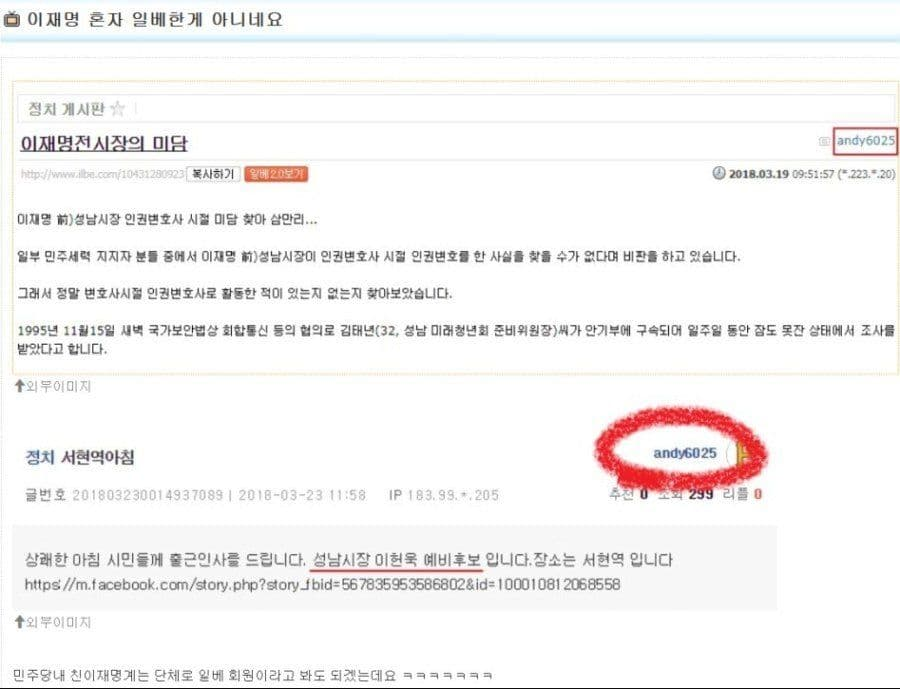Click the up arrow beside second 외부이미지
The image size is (900, 689).
tap(20, 622)
